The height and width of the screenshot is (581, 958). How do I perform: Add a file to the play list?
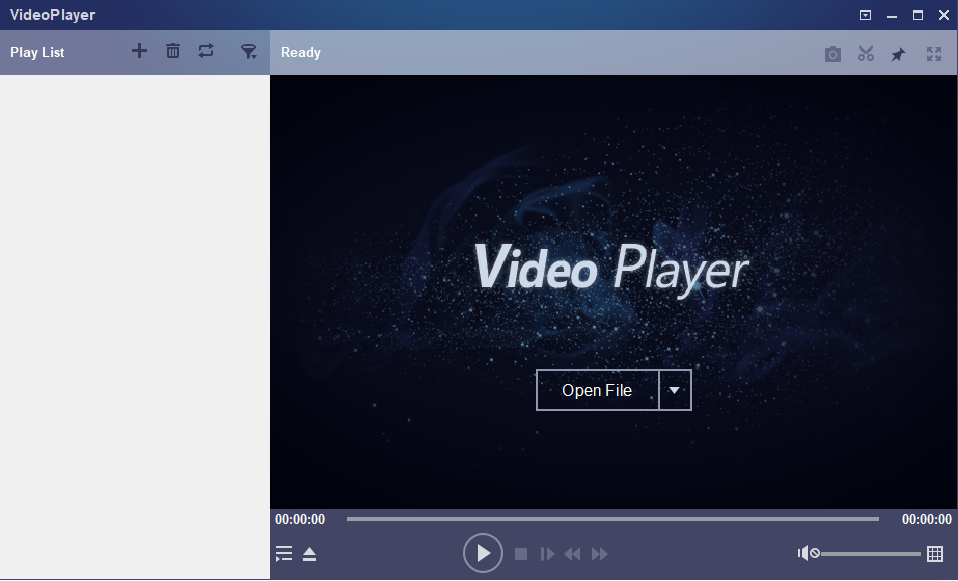click(139, 51)
